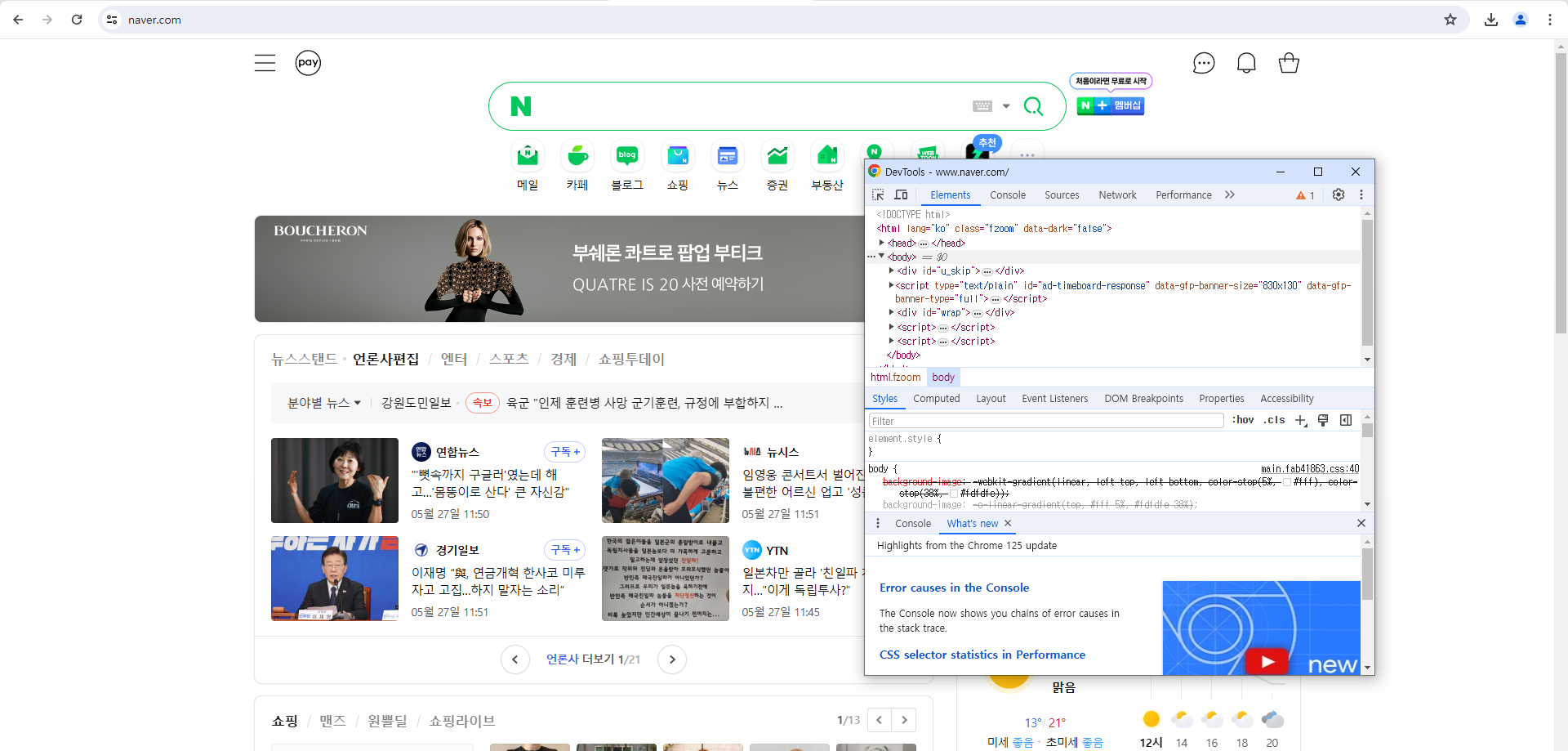Open the DevTools customize three-dot menu

click(x=1361, y=194)
